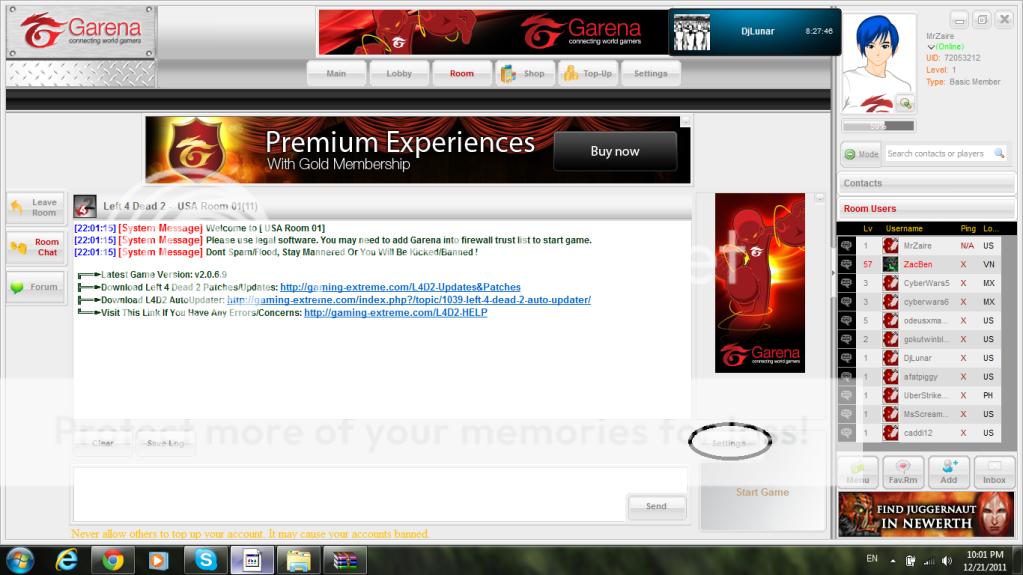Viewport: 1023px width, 575px height.
Task: Open Room Chat from the sidebar
Action: [x=36, y=247]
